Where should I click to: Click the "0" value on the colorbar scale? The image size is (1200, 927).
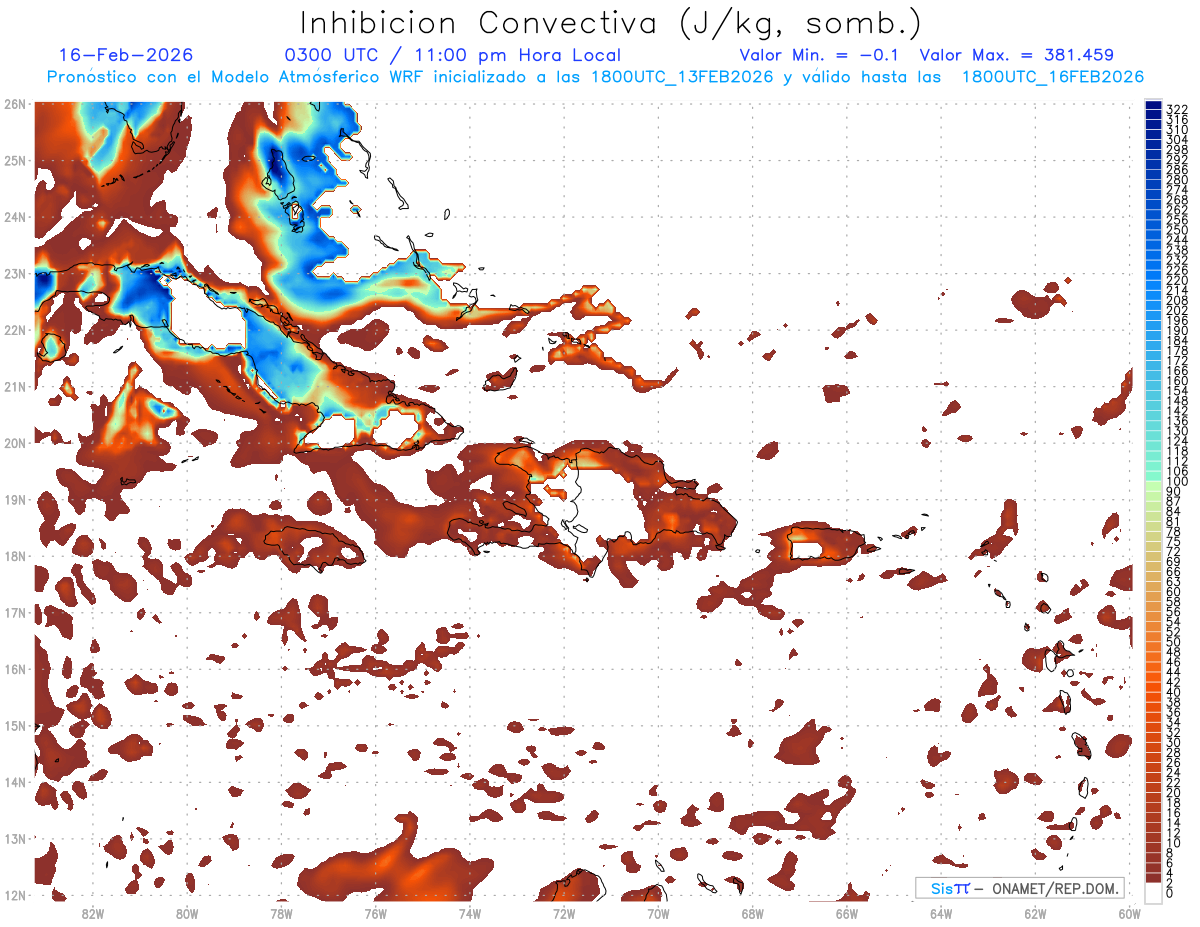[x=1170, y=893]
